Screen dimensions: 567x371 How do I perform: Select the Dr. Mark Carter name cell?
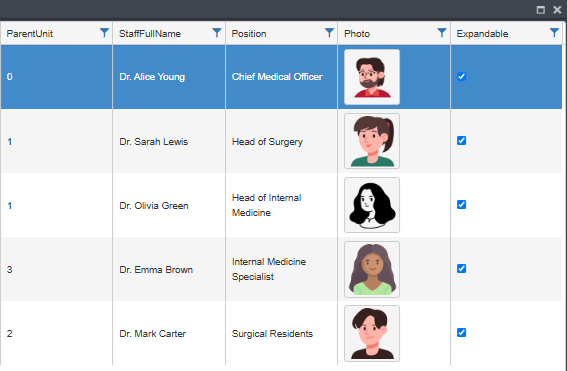(x=169, y=333)
